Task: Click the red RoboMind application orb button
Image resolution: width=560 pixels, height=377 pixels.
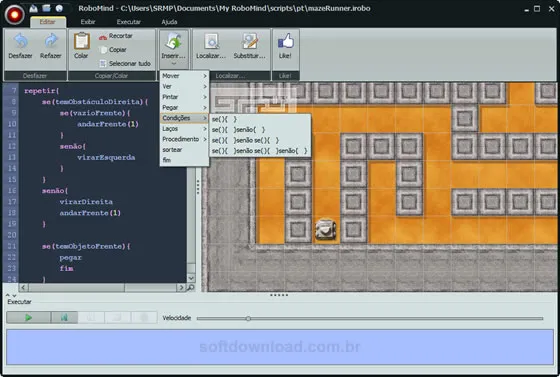Action: 14,15
